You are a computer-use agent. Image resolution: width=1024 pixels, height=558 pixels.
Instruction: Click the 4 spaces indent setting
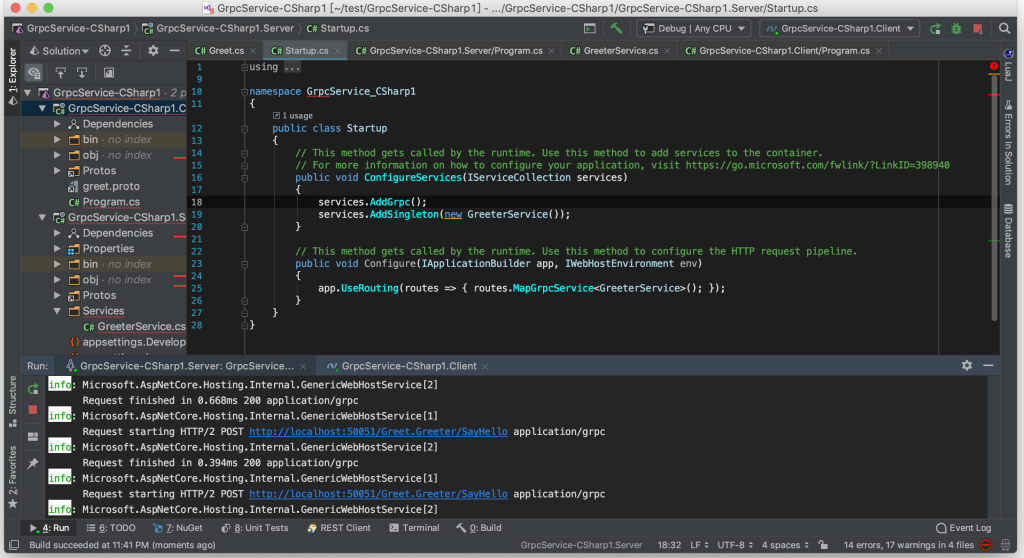(x=786, y=544)
